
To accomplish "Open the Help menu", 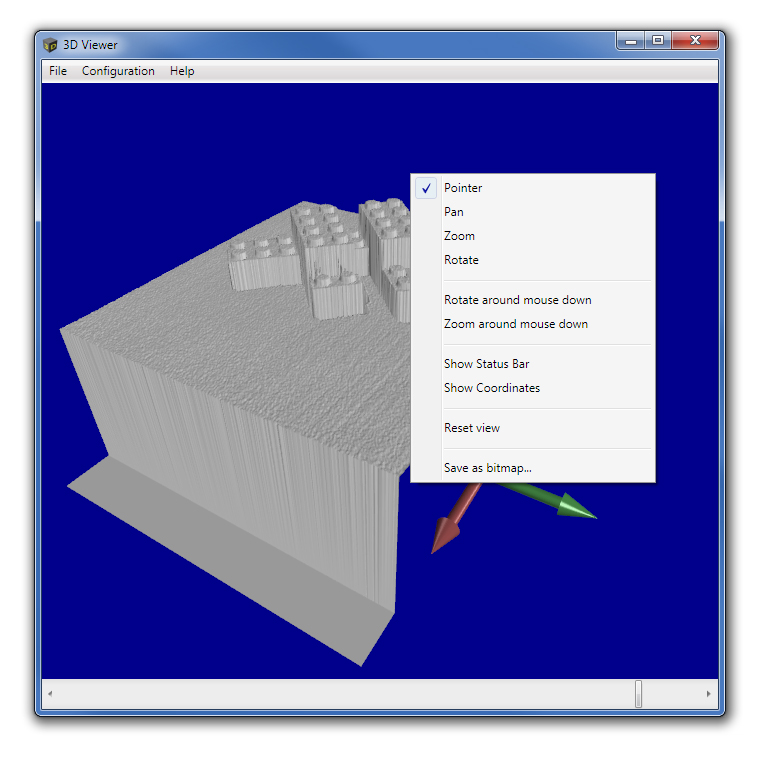I will click(x=182, y=71).
